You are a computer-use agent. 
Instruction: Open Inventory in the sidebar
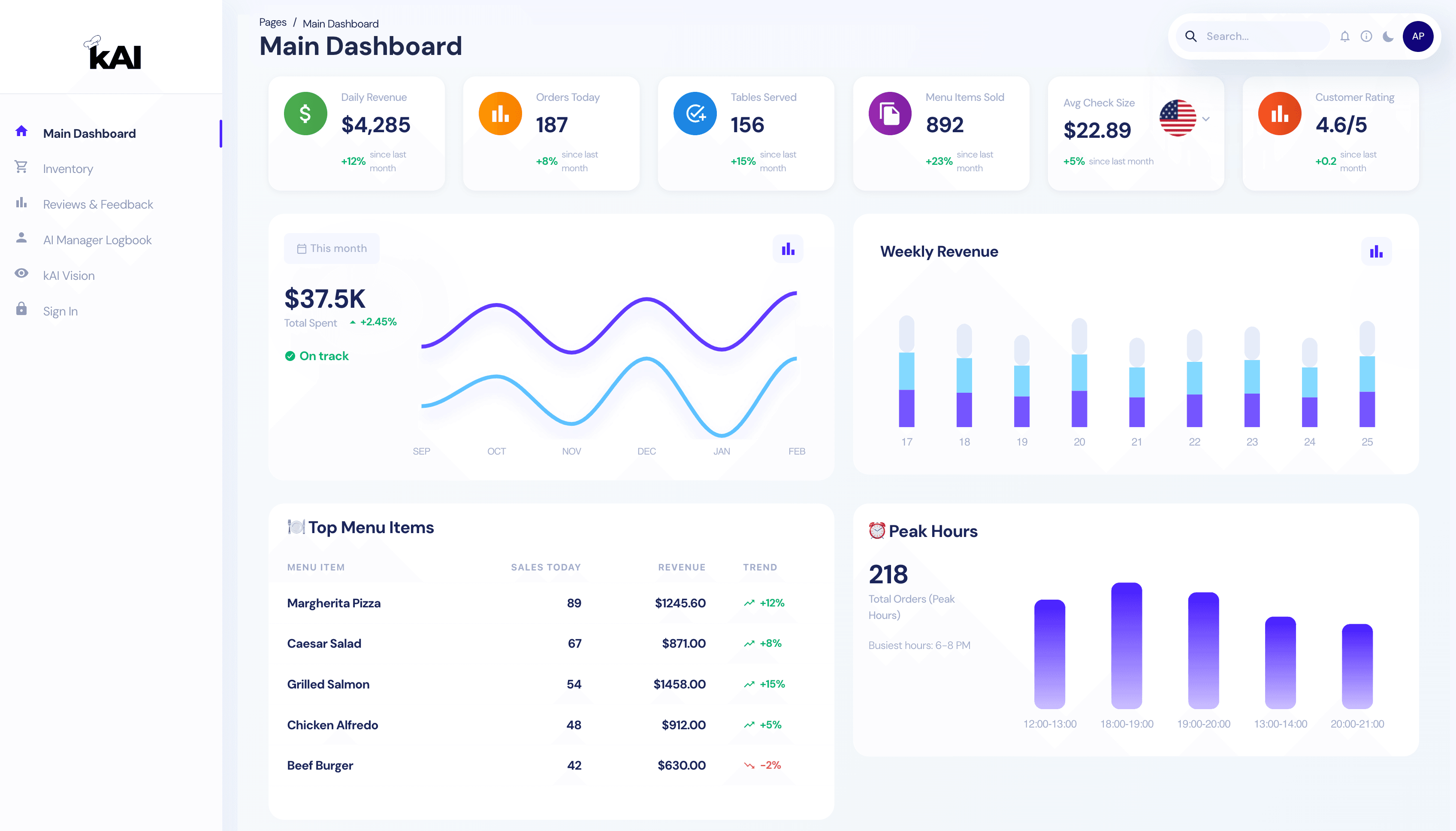[x=68, y=169]
